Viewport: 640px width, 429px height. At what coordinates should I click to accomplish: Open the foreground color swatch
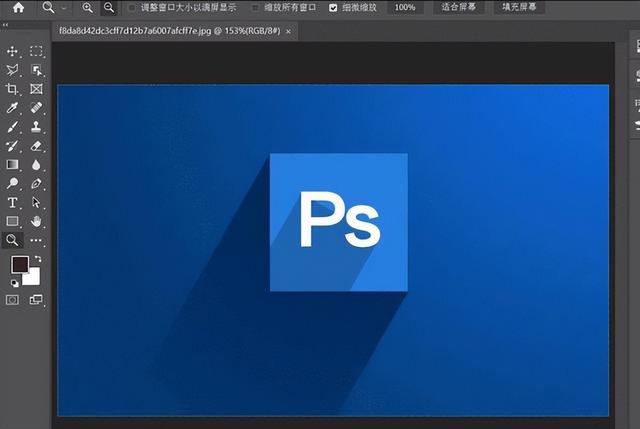pyautogui.click(x=20, y=265)
